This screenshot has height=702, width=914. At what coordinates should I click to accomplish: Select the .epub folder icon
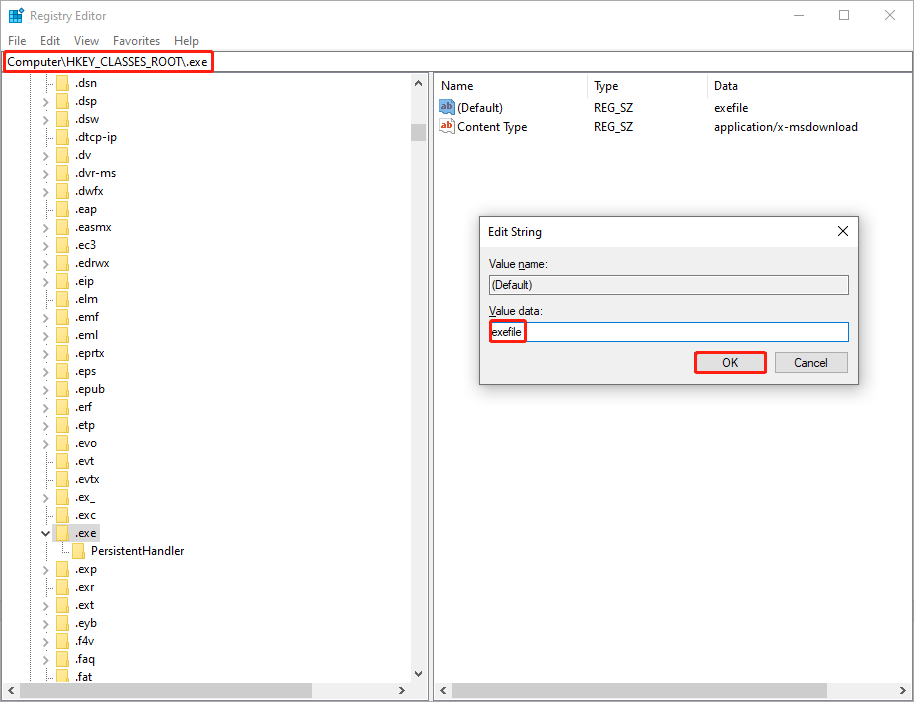click(x=62, y=389)
